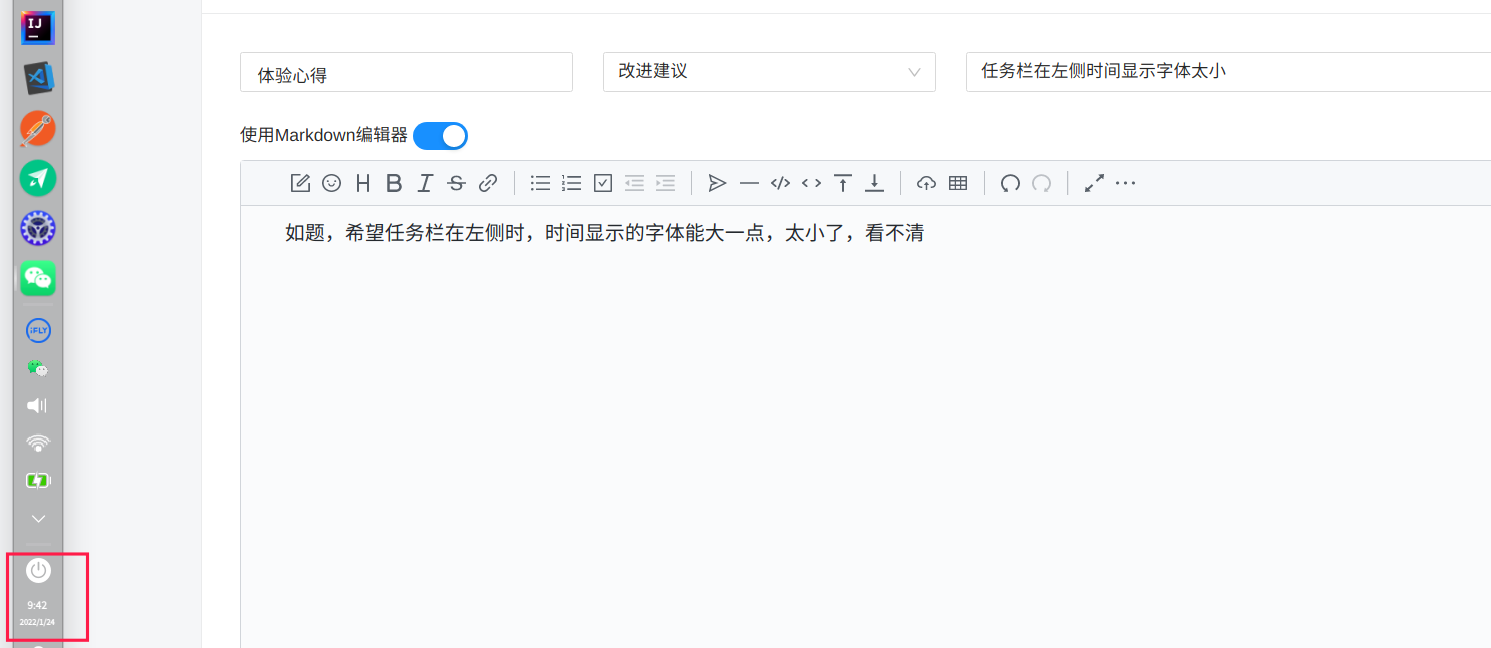Insert a task checkbox list

pyautogui.click(x=602, y=183)
